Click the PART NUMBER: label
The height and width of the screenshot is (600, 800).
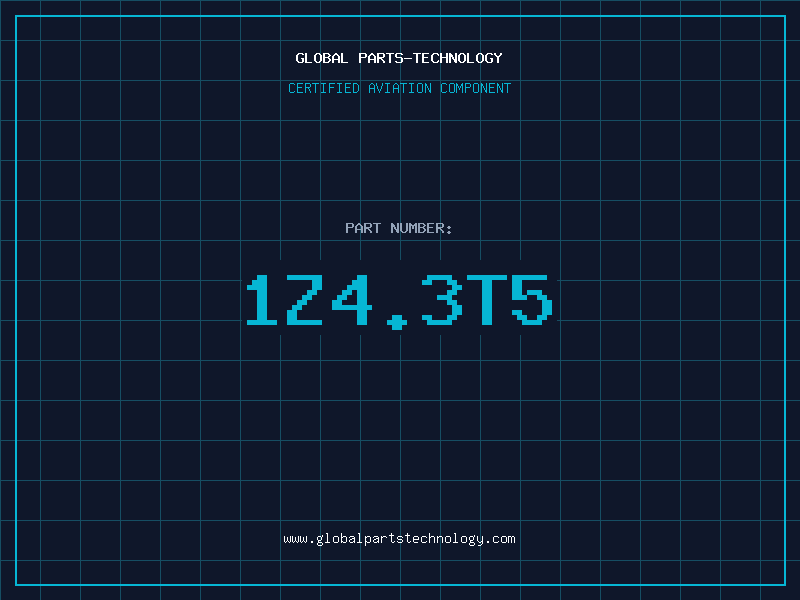click(x=398, y=228)
